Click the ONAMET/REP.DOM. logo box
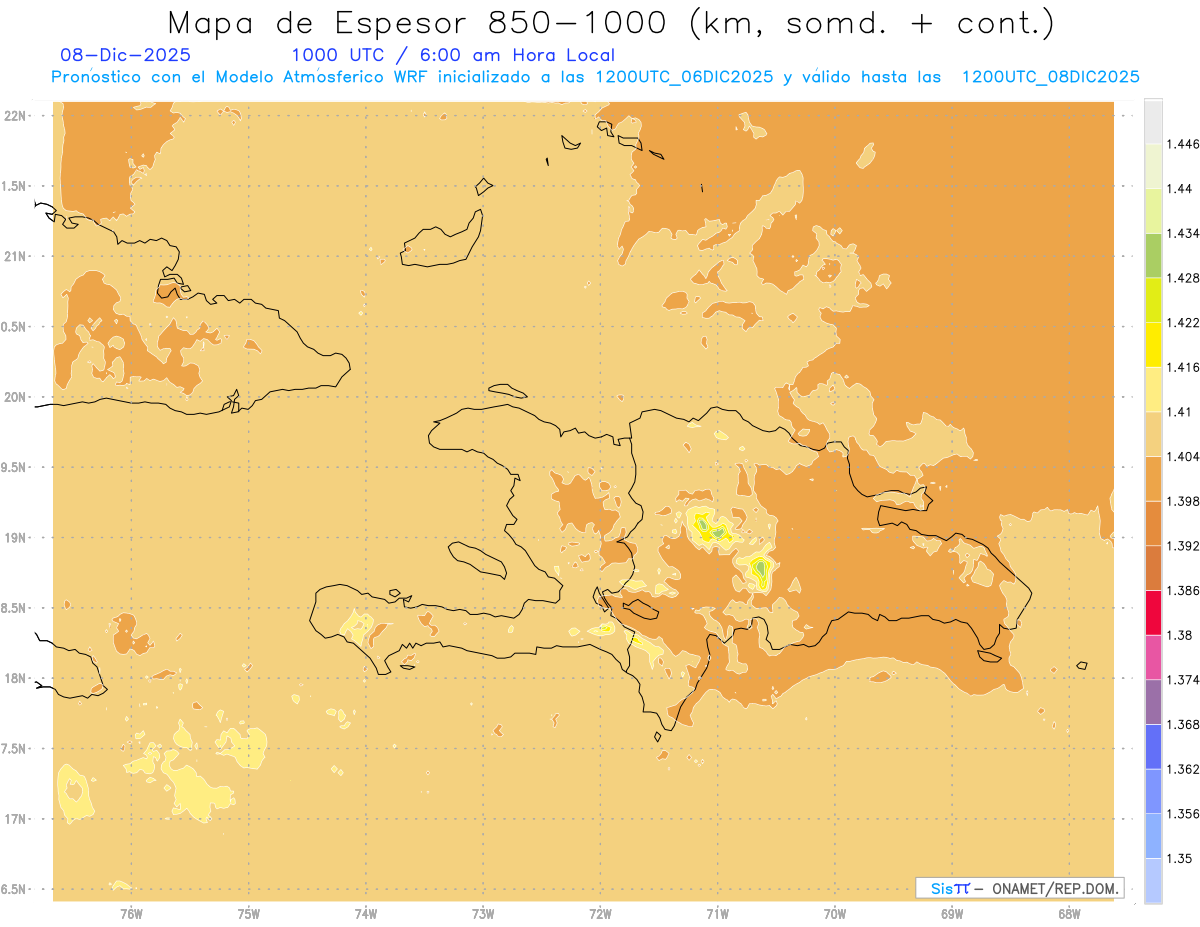Viewport: 1200px width, 927px height. coord(1019,888)
